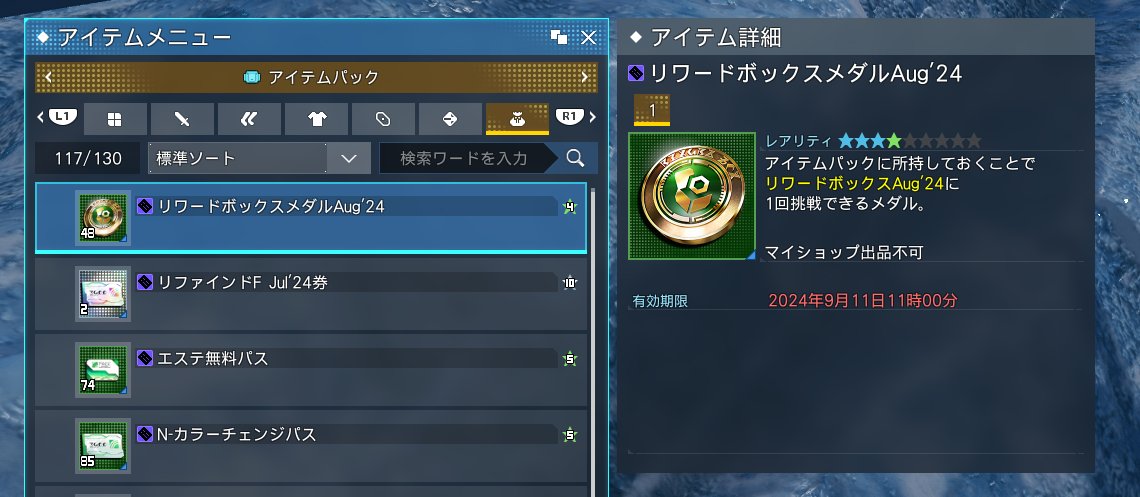The height and width of the screenshot is (497, 1140).
Task: Expand the 標準ソート sort dropdown
Action: coord(260,158)
